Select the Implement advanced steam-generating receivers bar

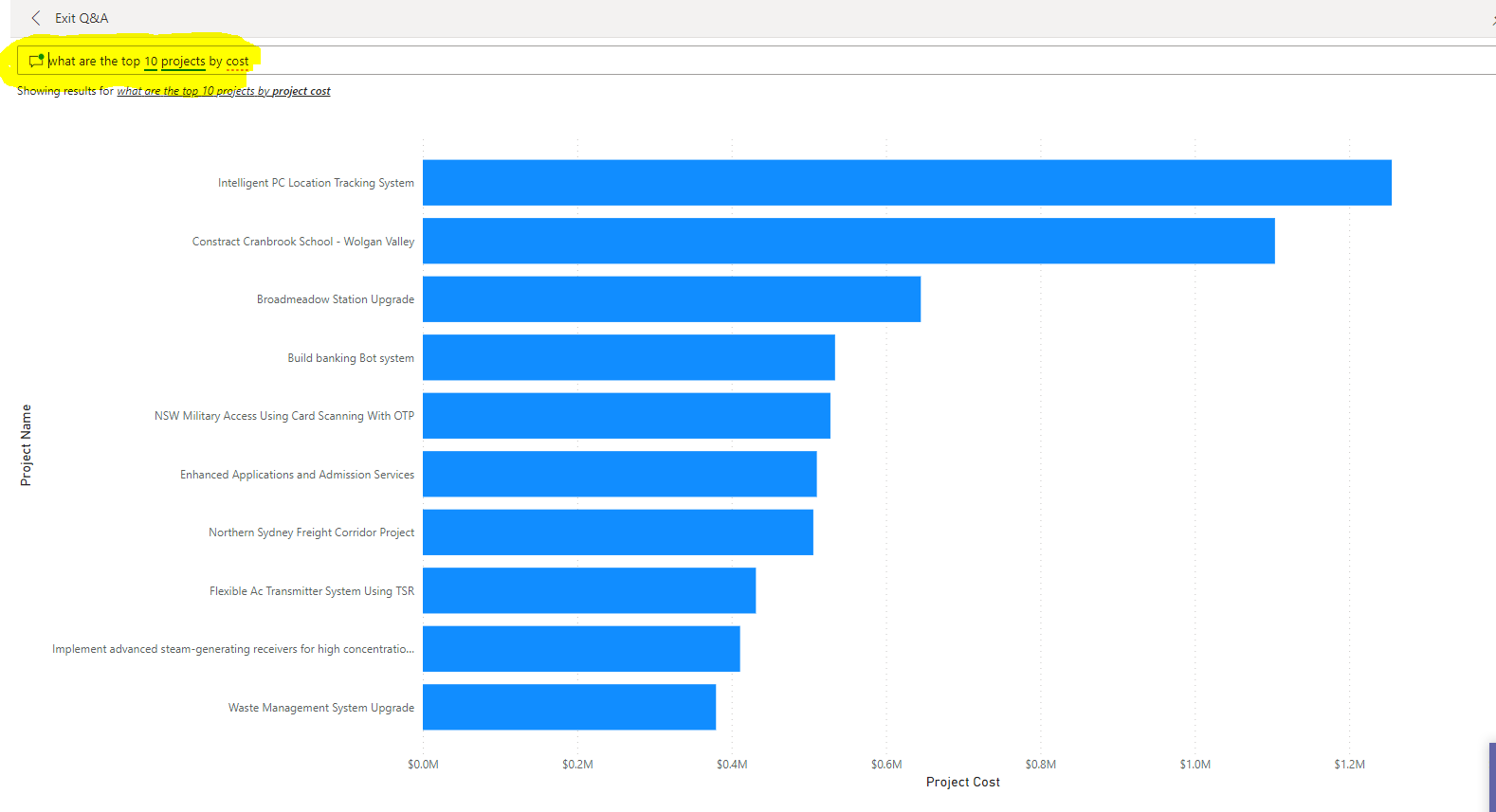click(x=581, y=649)
